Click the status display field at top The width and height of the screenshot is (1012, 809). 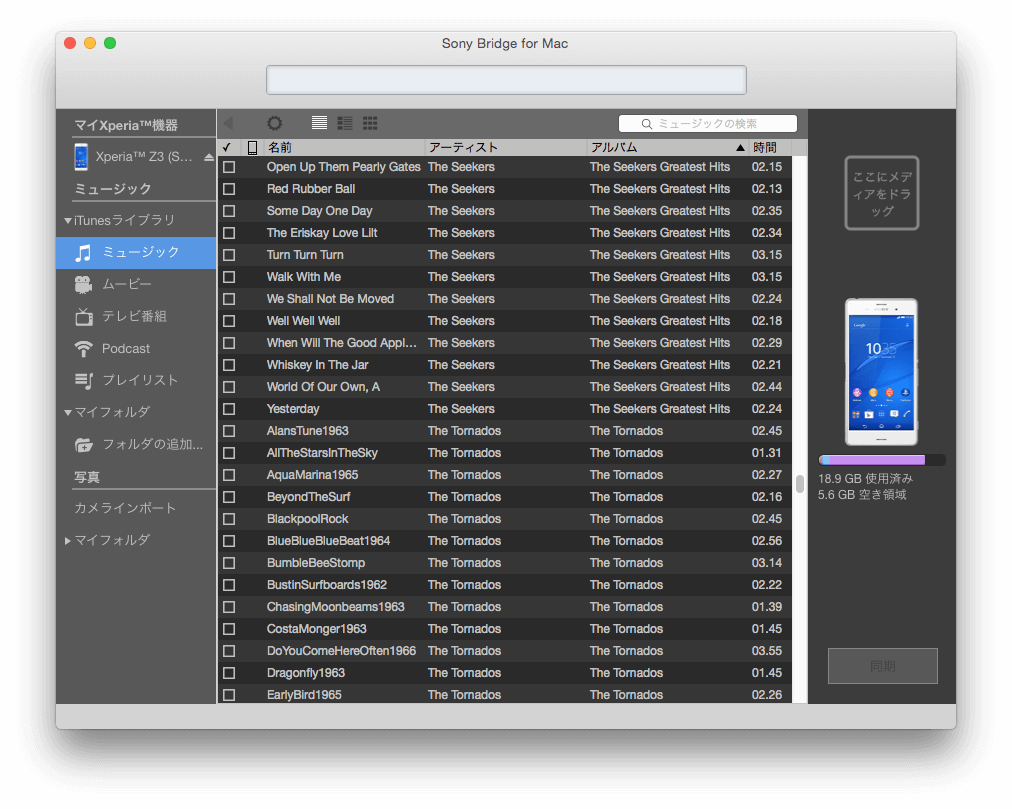tap(506, 80)
